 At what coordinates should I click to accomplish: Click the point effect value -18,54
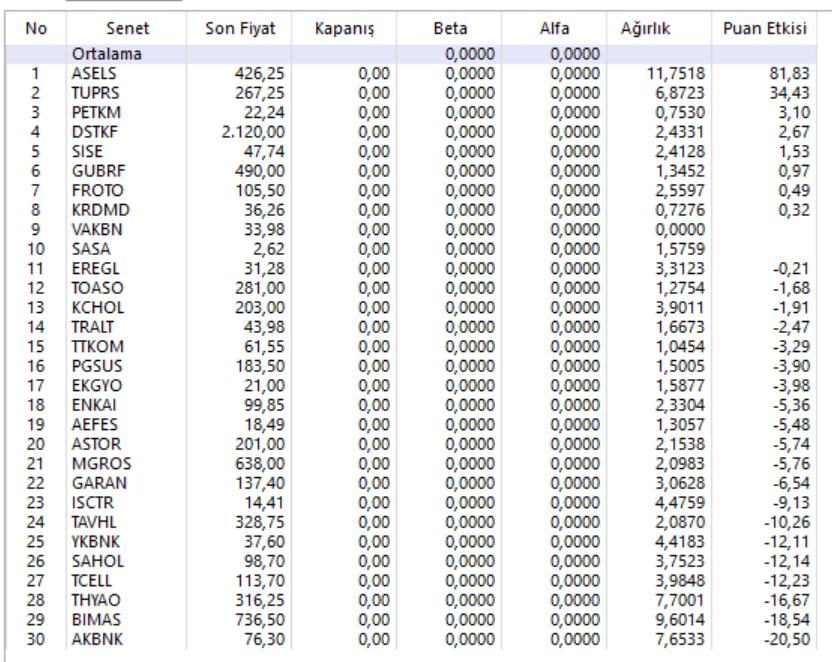tap(787, 620)
